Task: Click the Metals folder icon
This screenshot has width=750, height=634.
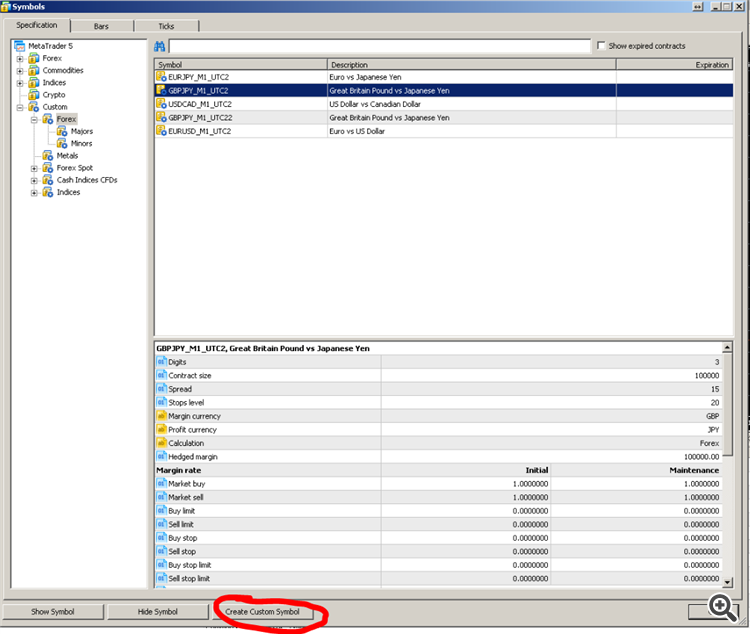Action: 47,156
